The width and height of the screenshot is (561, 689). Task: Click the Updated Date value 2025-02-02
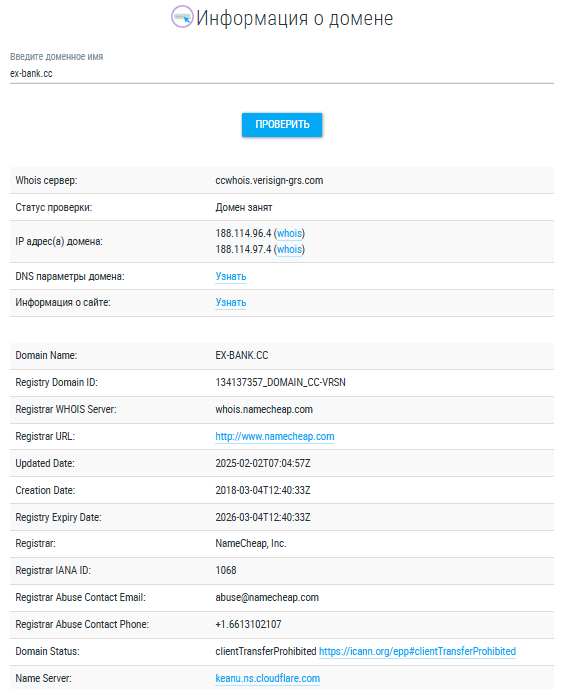point(263,463)
